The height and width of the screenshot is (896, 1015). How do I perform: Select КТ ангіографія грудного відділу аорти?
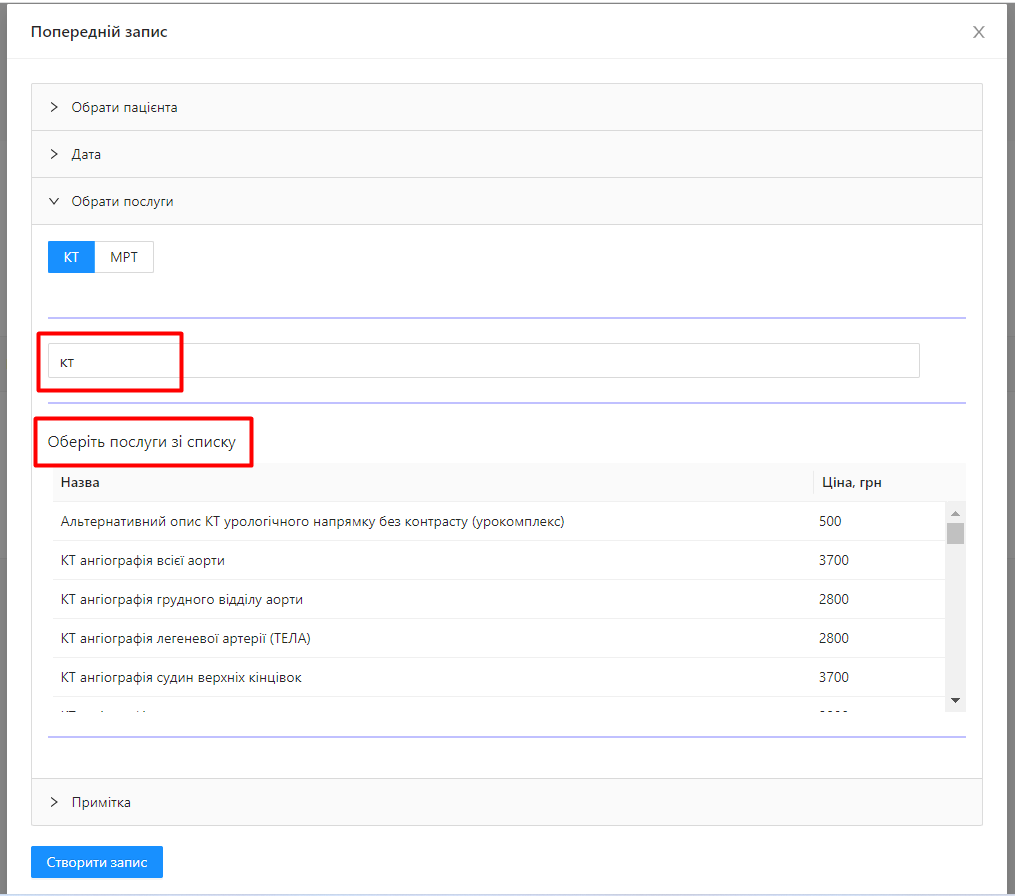pyautogui.click(x=182, y=599)
